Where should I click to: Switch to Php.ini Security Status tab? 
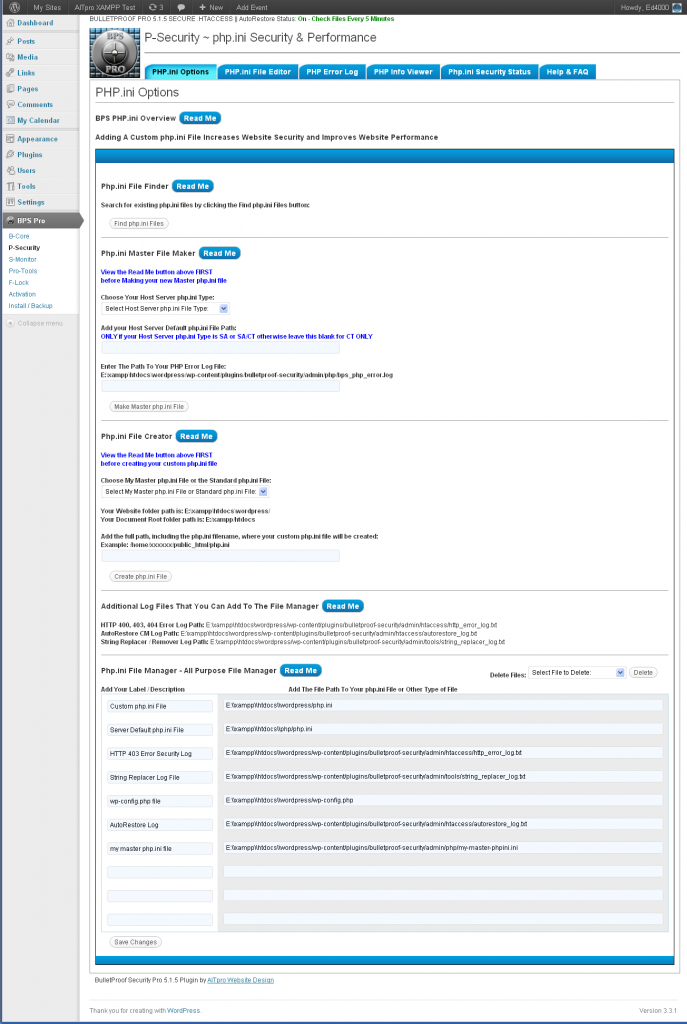pos(489,72)
